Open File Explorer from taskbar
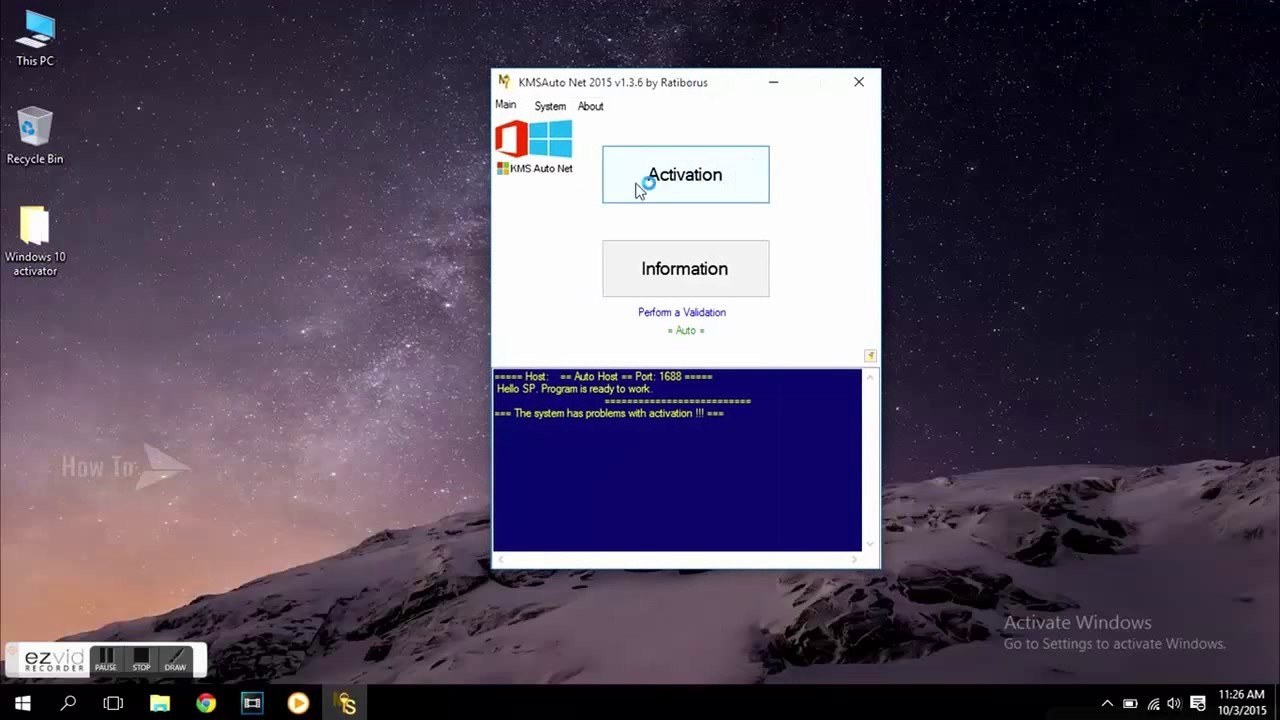The height and width of the screenshot is (720, 1280). pyautogui.click(x=160, y=703)
